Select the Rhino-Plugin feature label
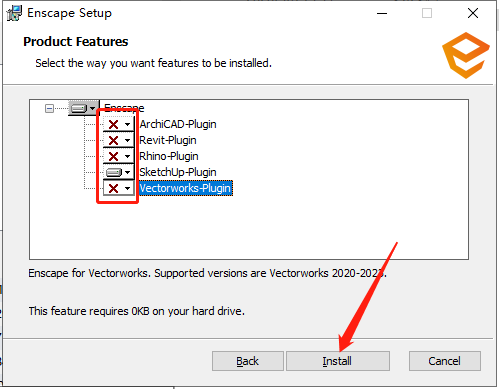The image size is (499, 389). [169, 156]
